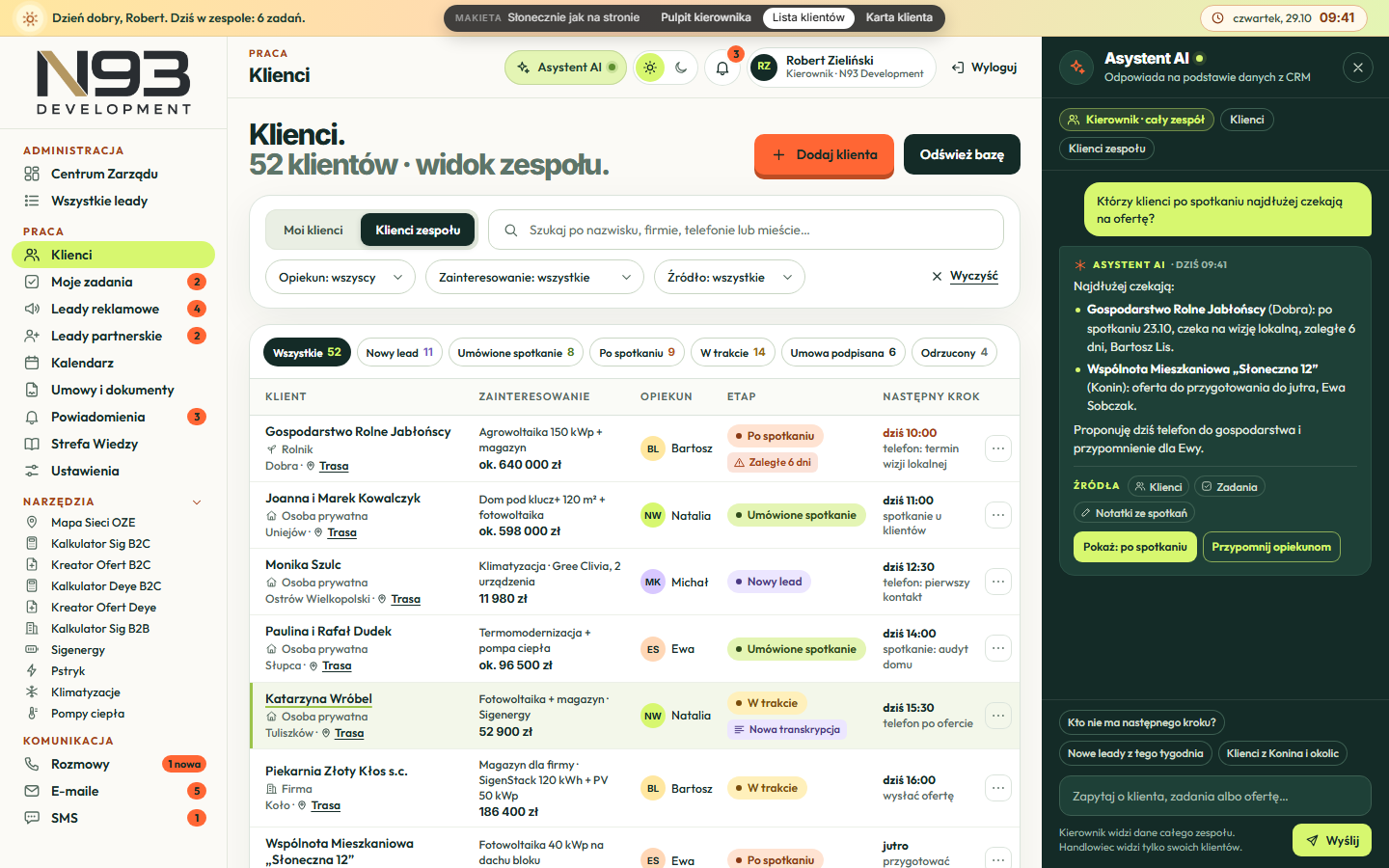Click Przypomnij opiekunom button
1389x868 pixels.
click(x=1271, y=547)
